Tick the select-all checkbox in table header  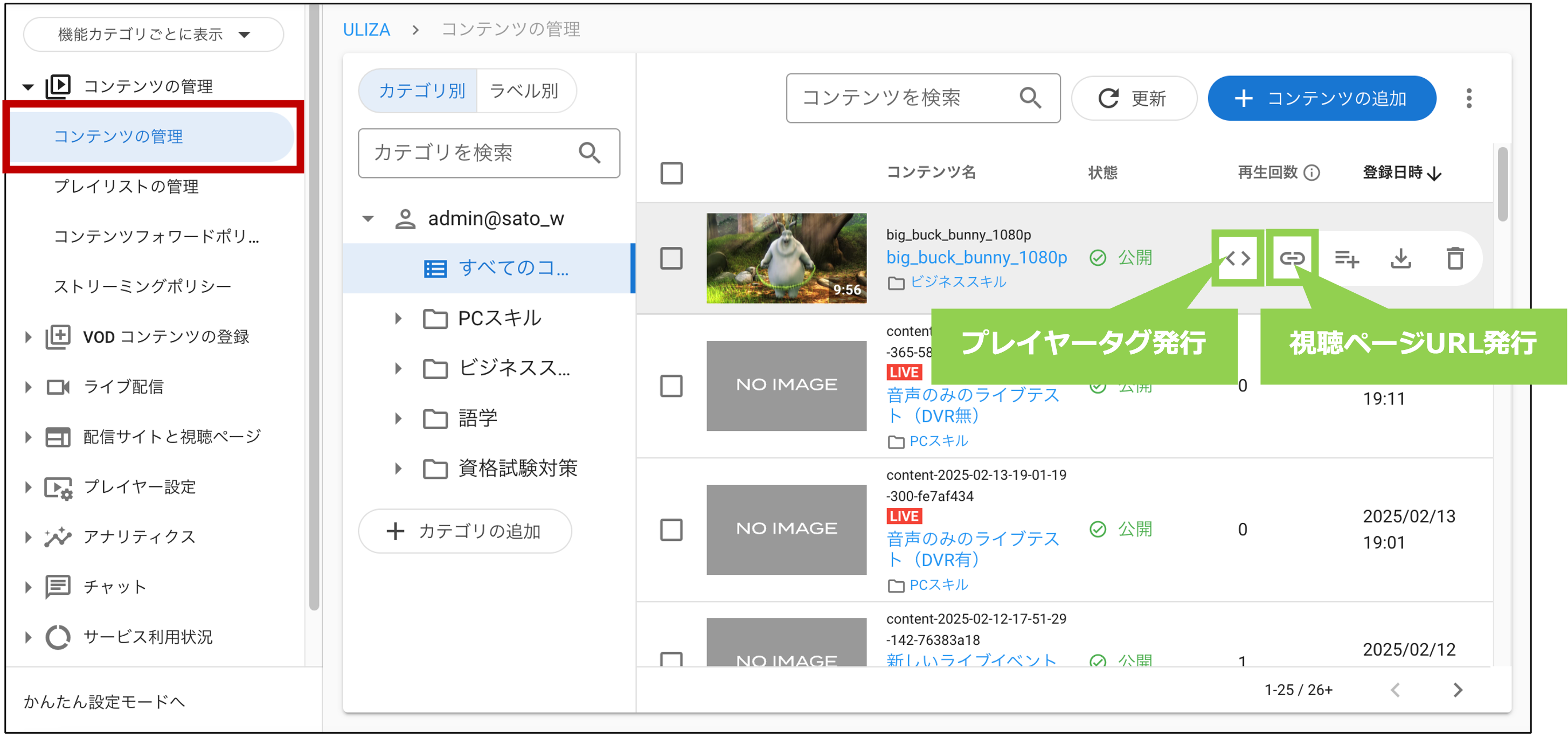click(671, 173)
